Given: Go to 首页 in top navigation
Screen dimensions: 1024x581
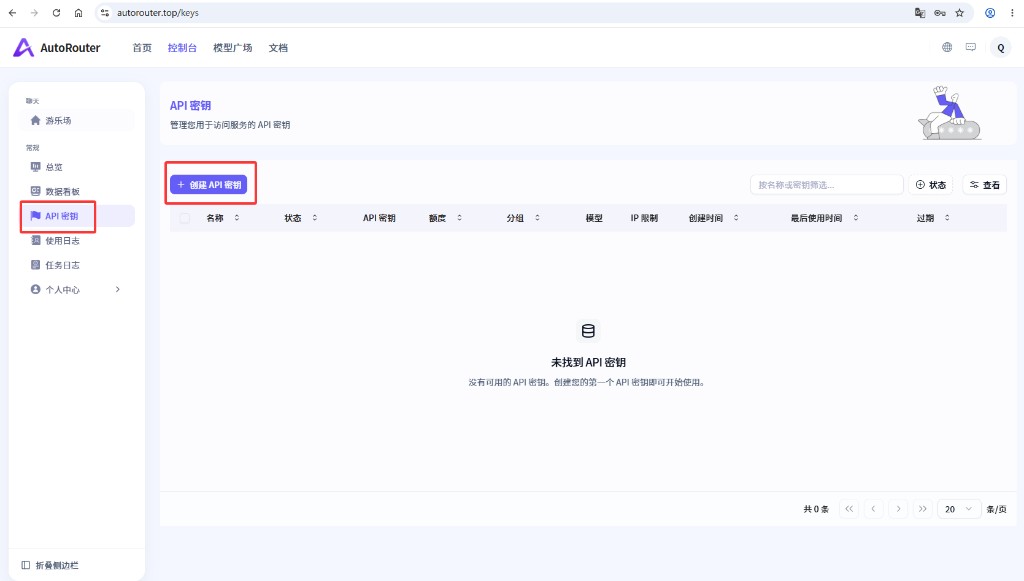Looking at the screenshot, I should click(x=142, y=48).
